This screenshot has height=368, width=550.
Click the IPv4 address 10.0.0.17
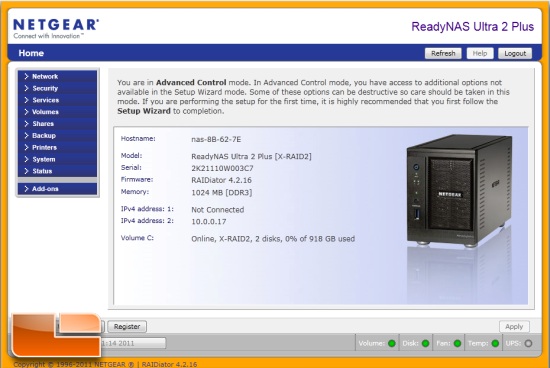[209, 221]
